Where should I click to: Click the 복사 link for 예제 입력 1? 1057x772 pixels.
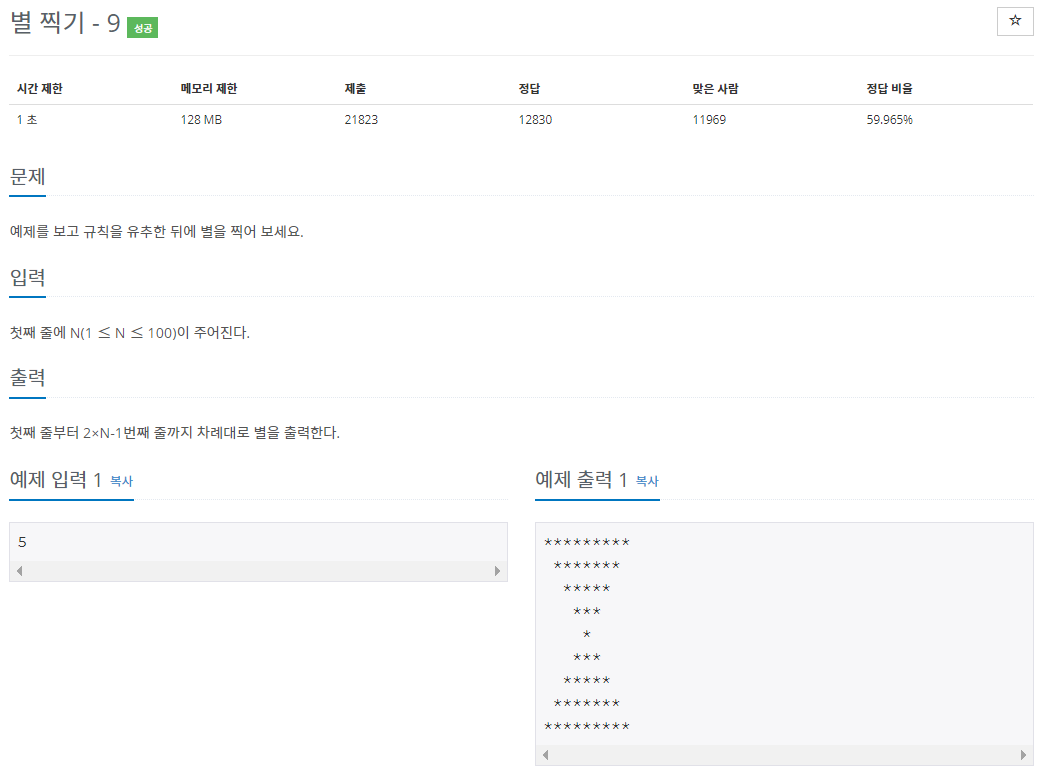click(x=121, y=481)
